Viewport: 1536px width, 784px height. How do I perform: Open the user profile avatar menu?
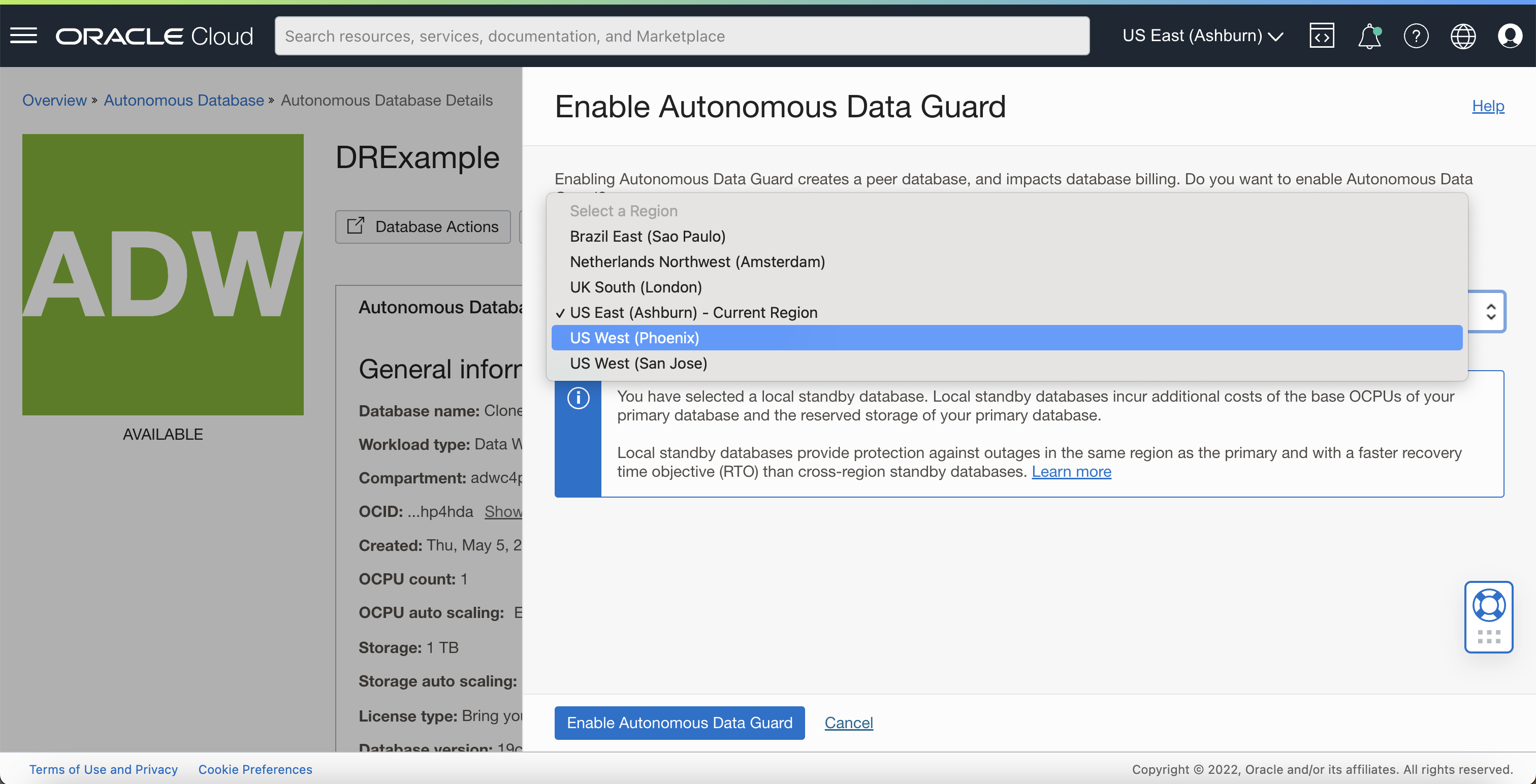1509,36
